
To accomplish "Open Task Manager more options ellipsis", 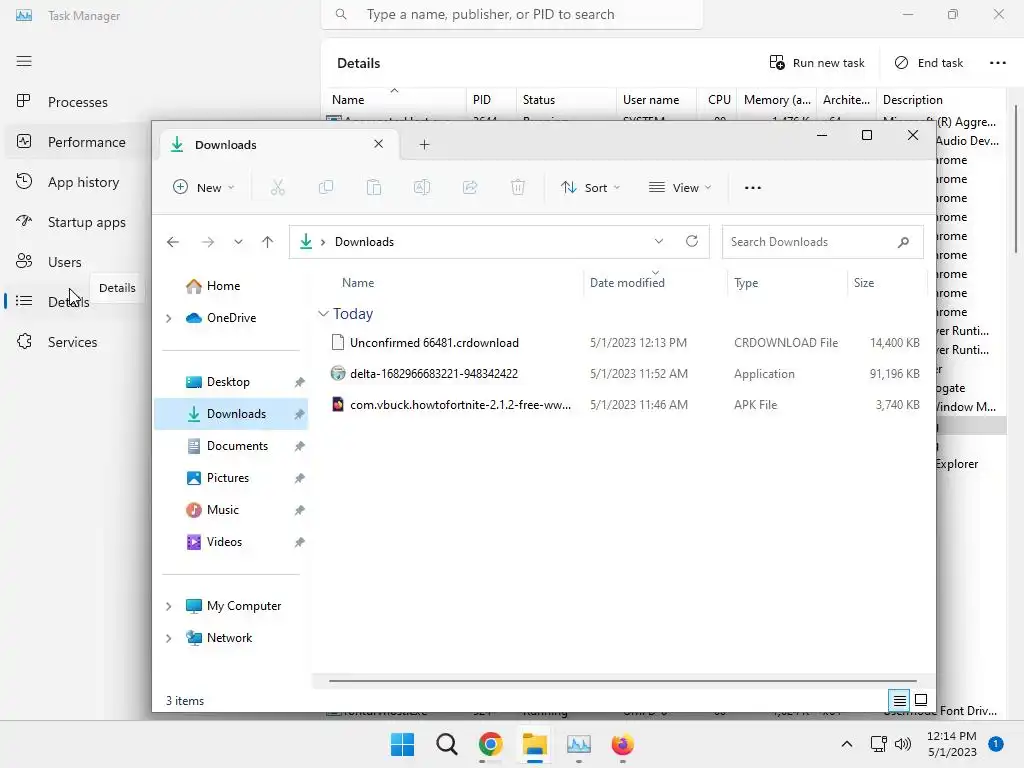I will pos(997,63).
